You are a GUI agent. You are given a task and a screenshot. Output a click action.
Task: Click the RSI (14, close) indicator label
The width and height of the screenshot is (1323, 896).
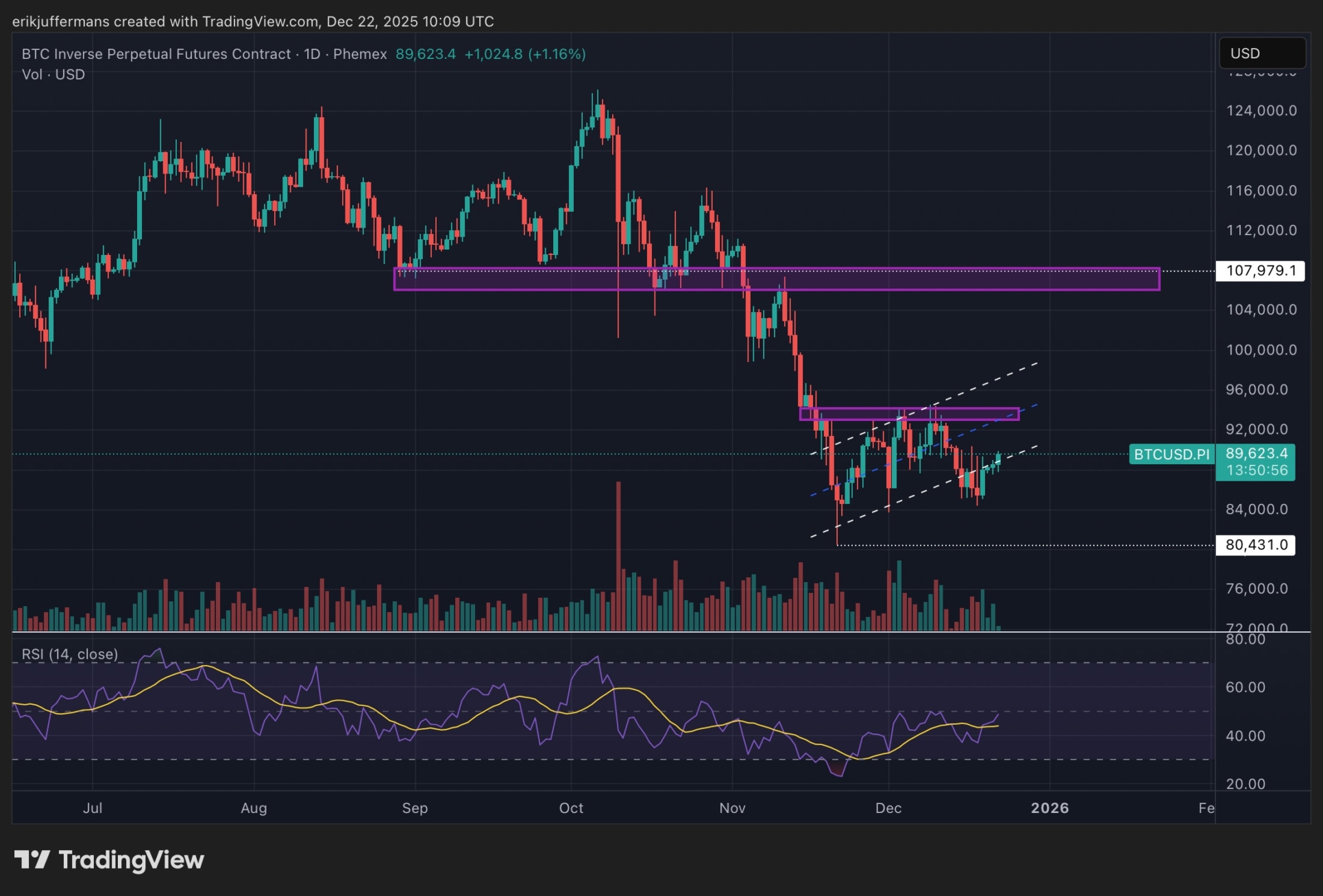(70, 654)
